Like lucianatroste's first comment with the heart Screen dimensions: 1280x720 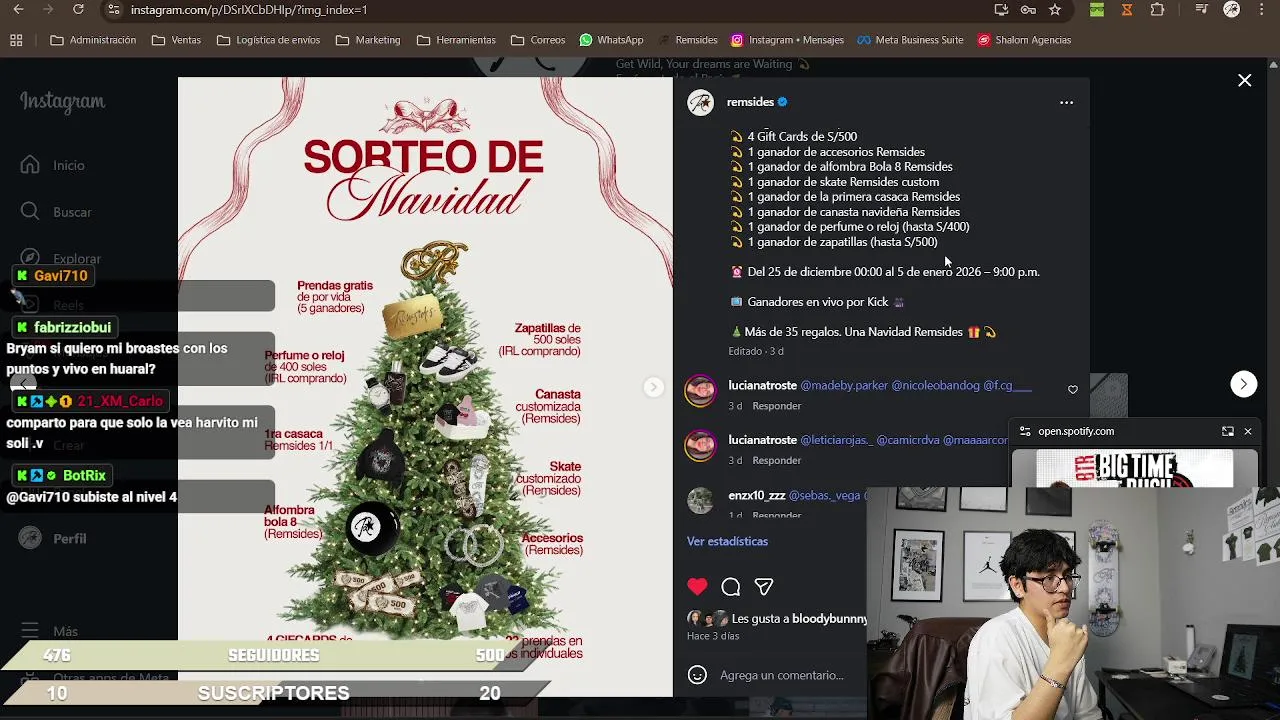point(1073,390)
